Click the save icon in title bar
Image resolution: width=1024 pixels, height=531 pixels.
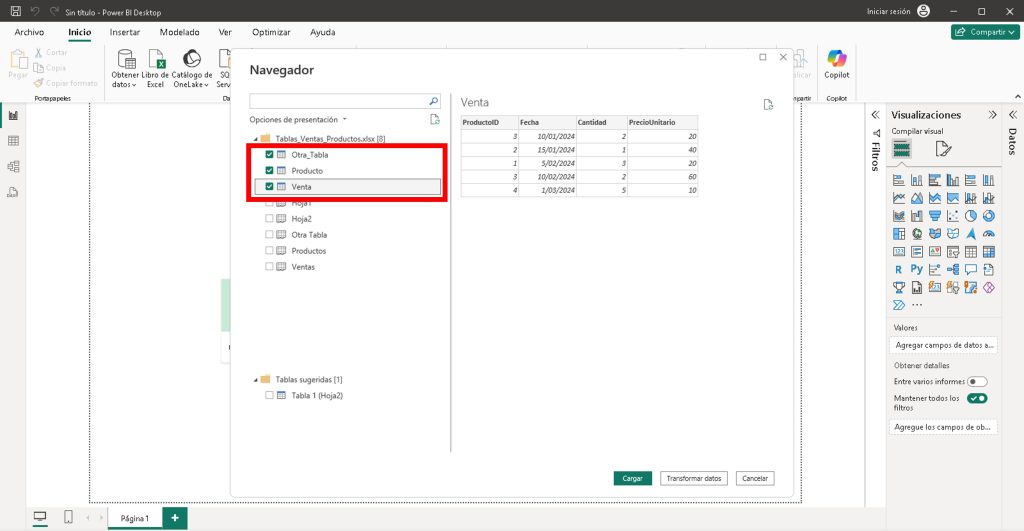pyautogui.click(x=15, y=11)
